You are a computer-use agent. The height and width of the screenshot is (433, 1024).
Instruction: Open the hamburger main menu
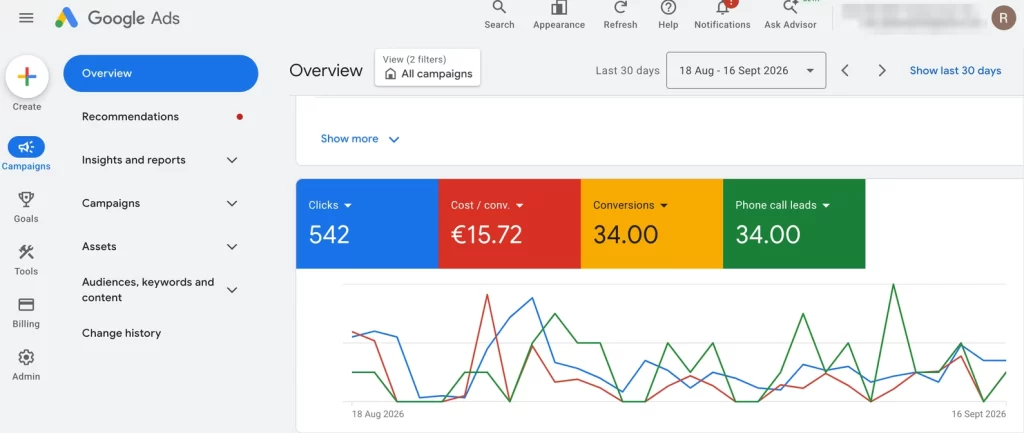pyautogui.click(x=26, y=18)
